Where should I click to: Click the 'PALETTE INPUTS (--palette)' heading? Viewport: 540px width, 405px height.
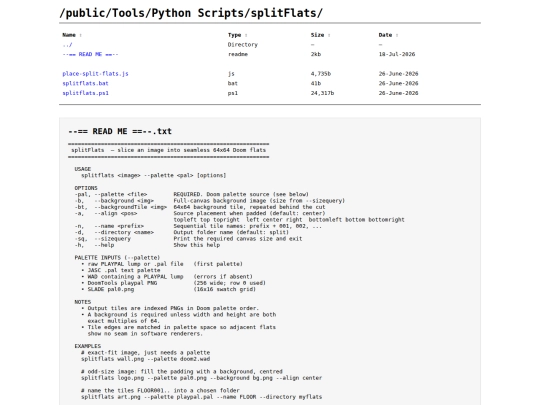coord(117,258)
